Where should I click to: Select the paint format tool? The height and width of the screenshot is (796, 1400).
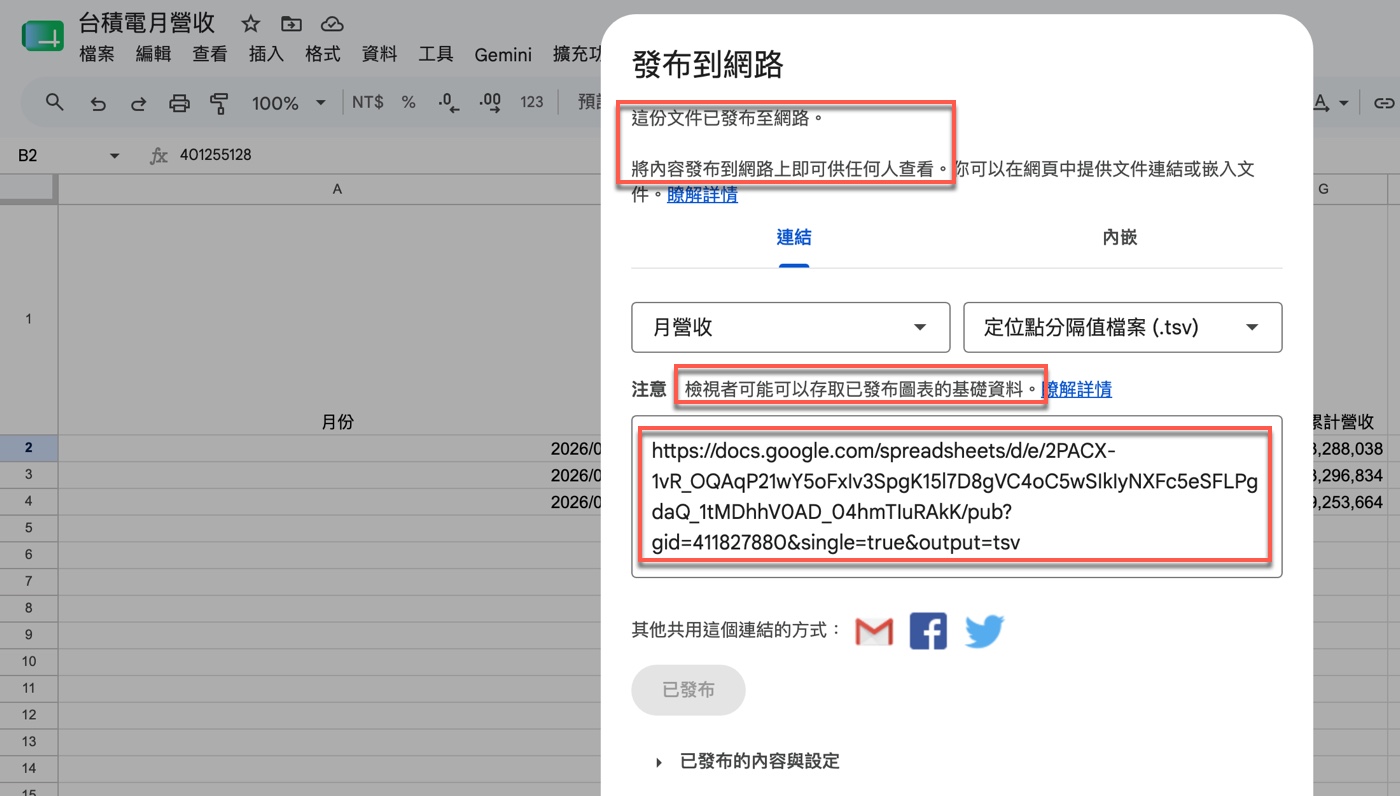(x=219, y=102)
